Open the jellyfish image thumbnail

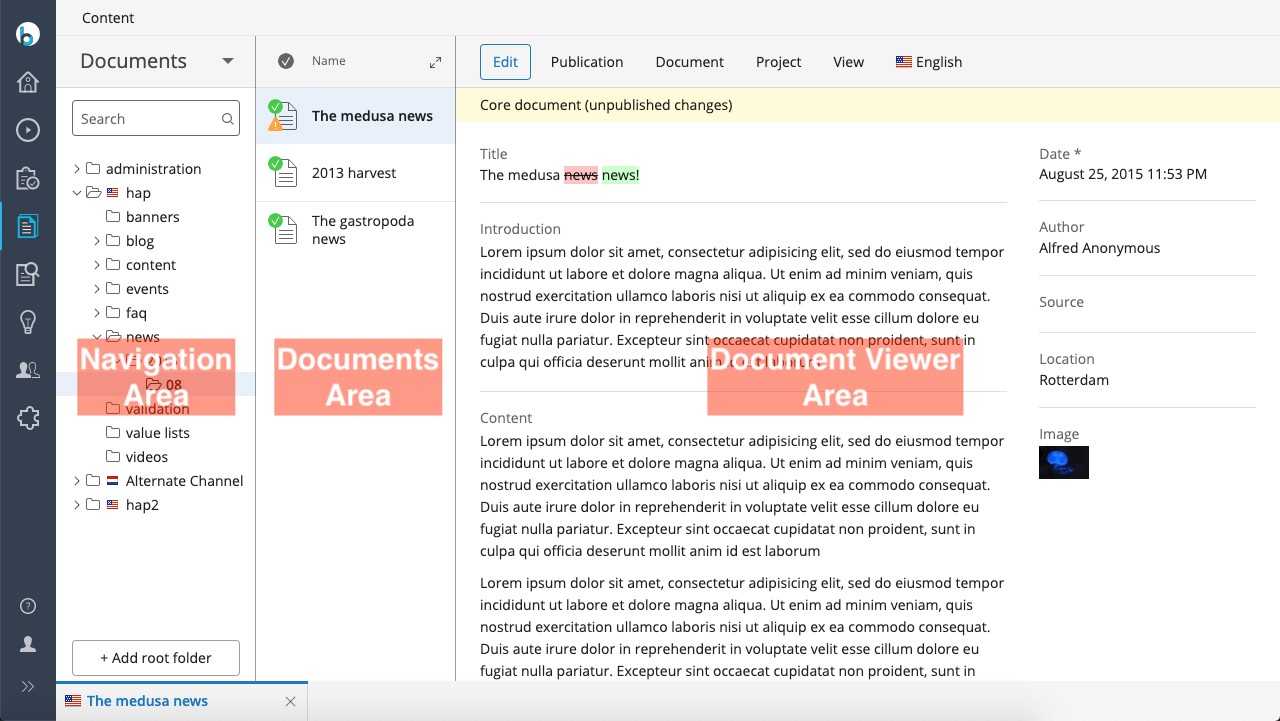1064,462
